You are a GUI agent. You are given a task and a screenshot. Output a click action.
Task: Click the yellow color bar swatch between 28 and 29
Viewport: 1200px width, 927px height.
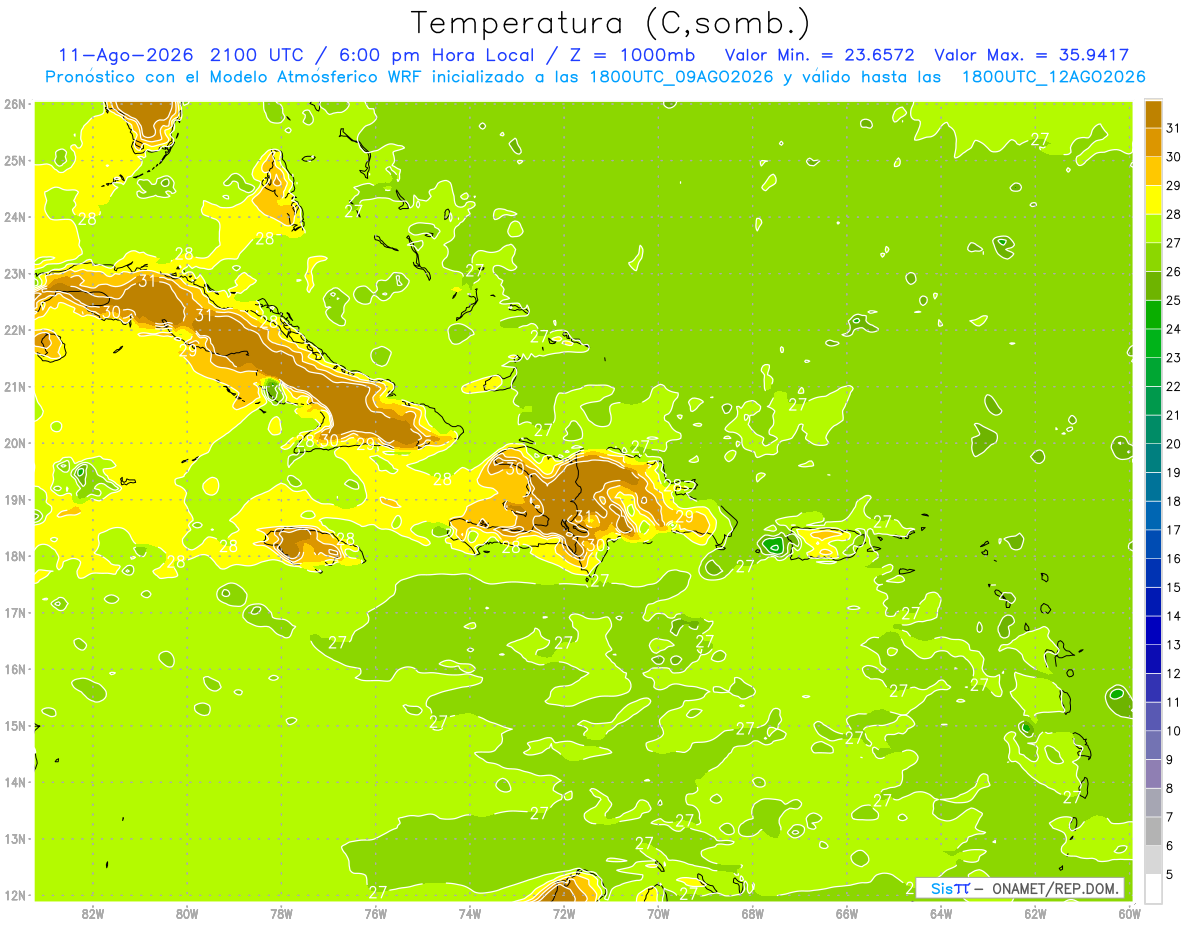[x=1153, y=200]
